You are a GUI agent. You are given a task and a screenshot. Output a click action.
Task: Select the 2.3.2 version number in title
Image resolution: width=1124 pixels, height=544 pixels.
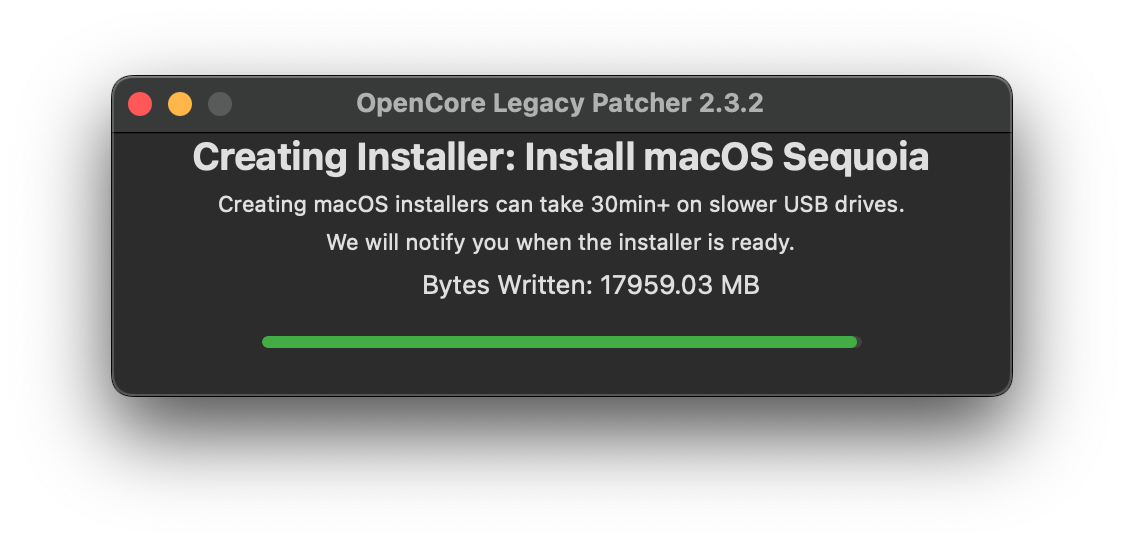(x=731, y=103)
